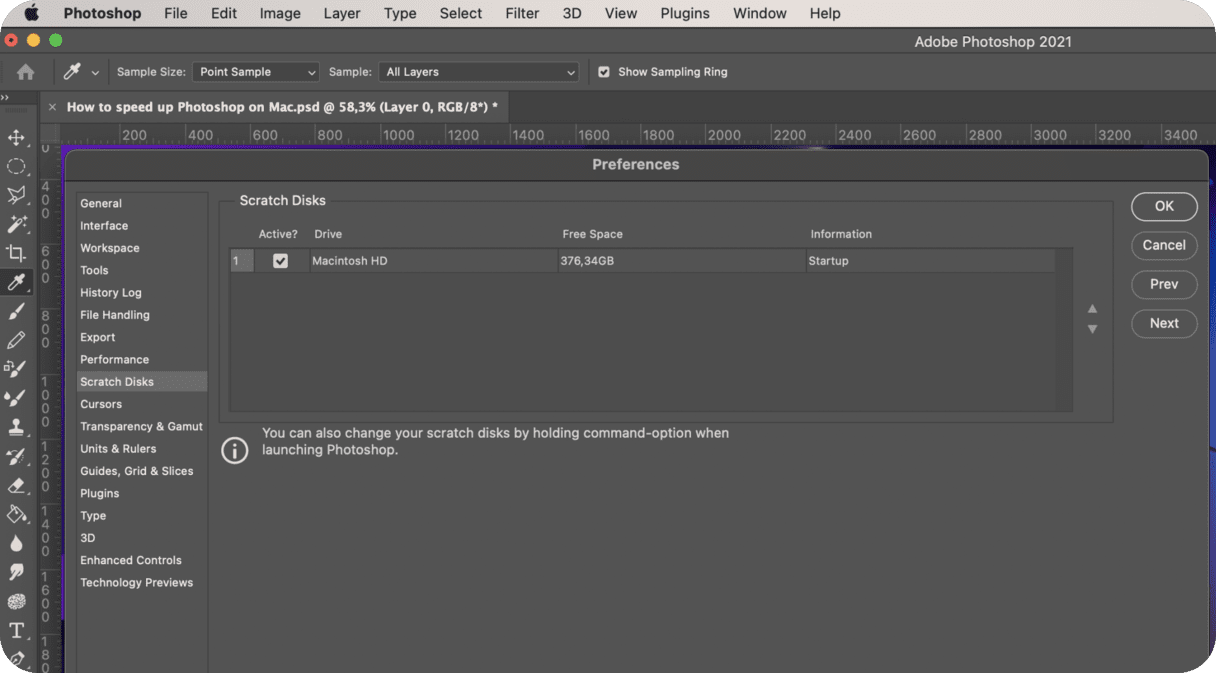Open the Edit menu

(x=224, y=13)
